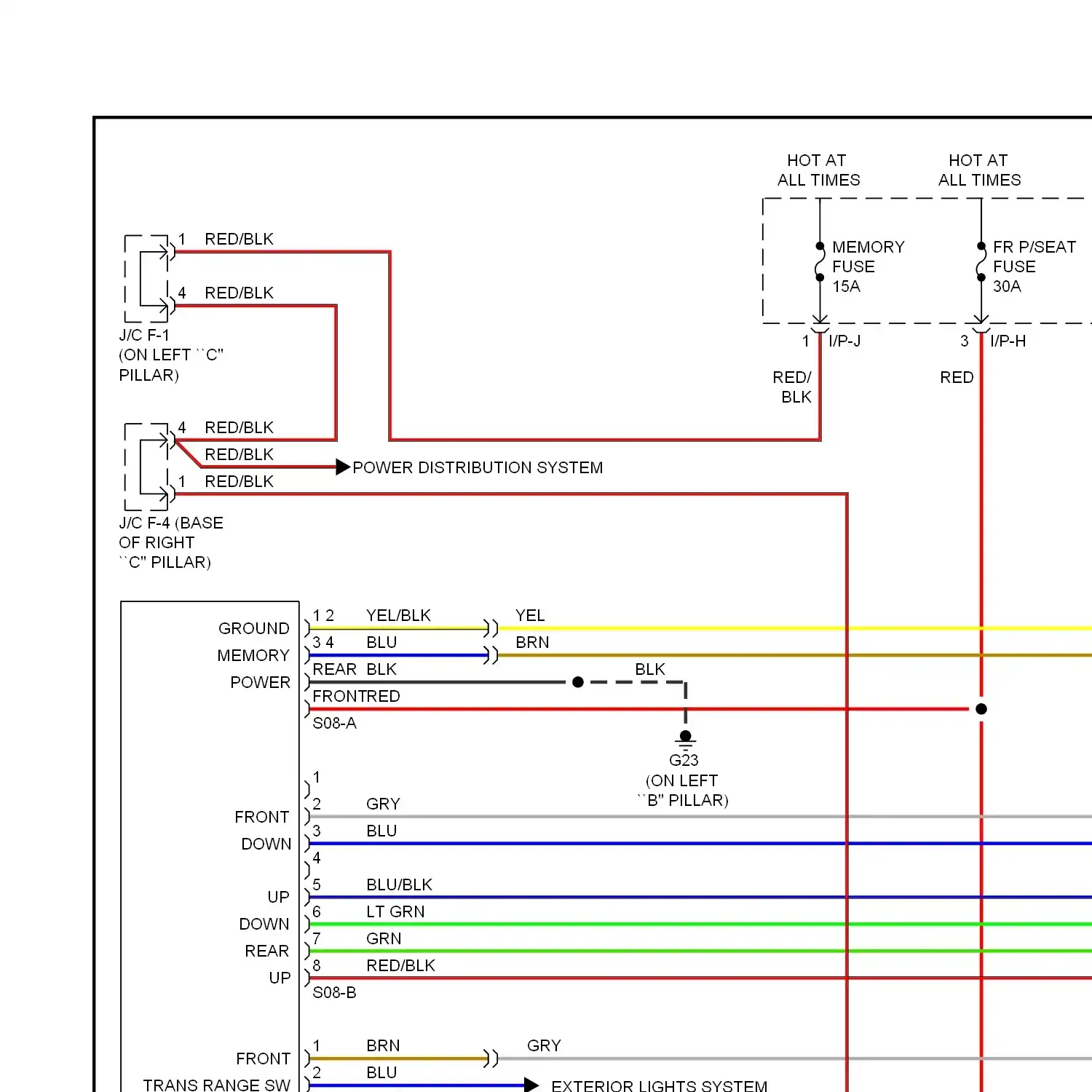Click the arrowhead pointing to POWER DISTRIBUTION SYSTEM
The image size is (1092, 1092).
pos(343,467)
